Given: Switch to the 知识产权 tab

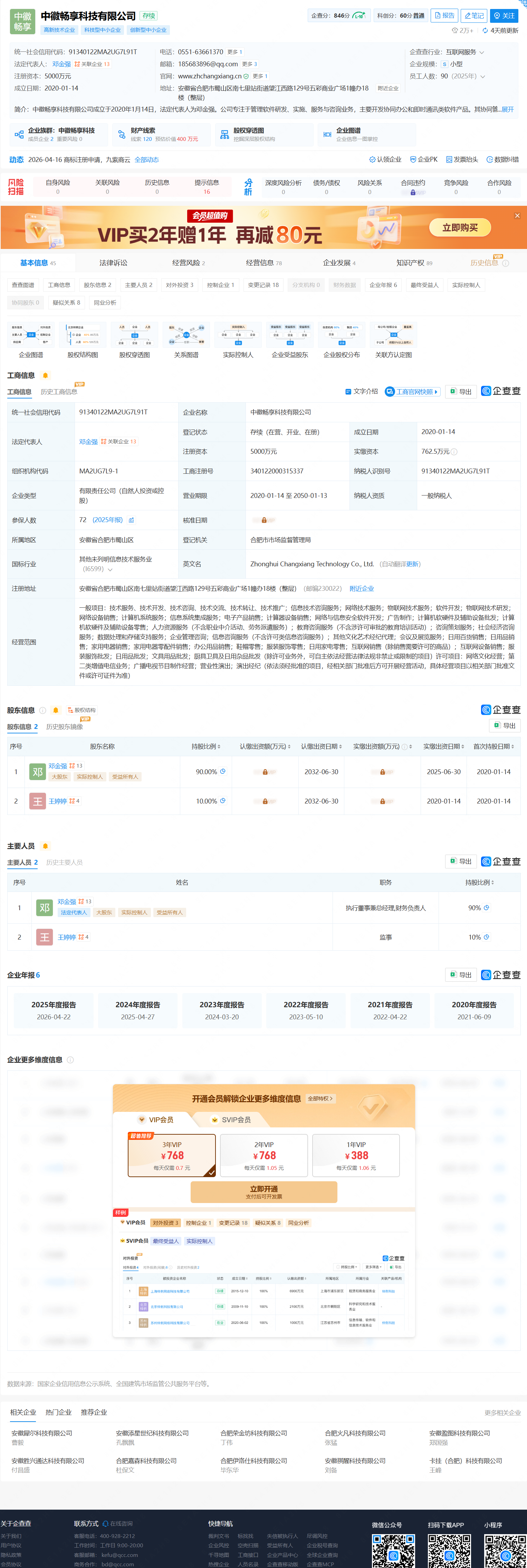Looking at the screenshot, I should (x=414, y=263).
